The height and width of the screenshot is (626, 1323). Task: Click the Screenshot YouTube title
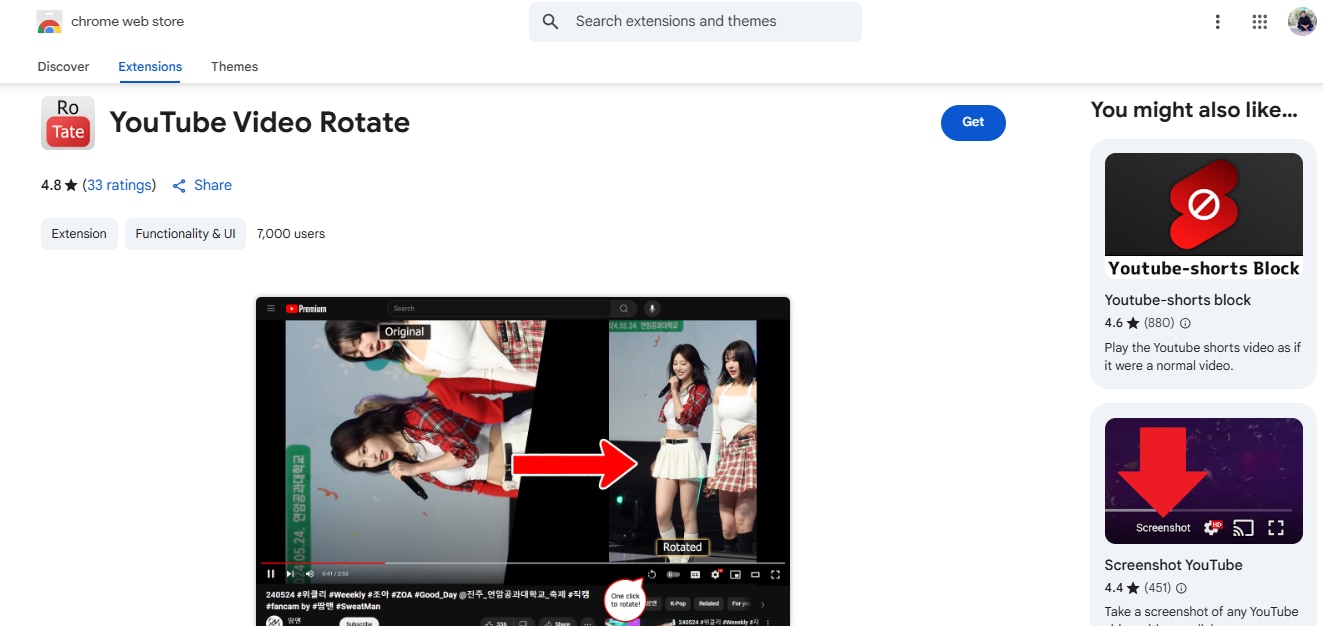click(x=1174, y=565)
